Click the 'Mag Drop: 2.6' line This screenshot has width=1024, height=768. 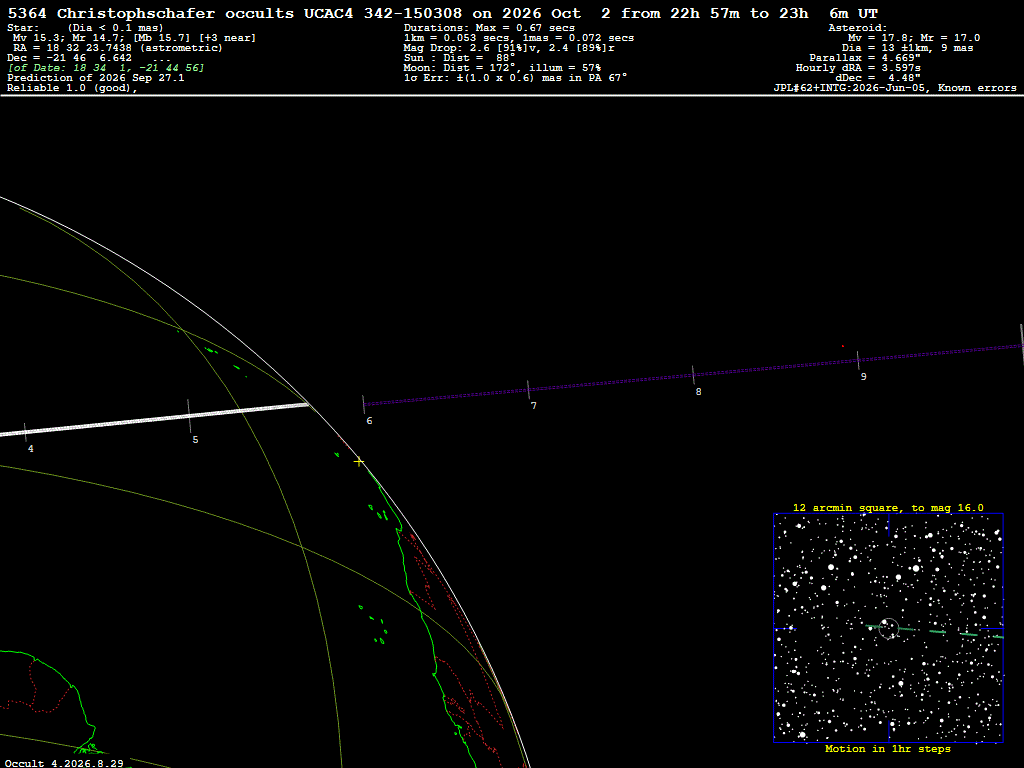[509, 48]
